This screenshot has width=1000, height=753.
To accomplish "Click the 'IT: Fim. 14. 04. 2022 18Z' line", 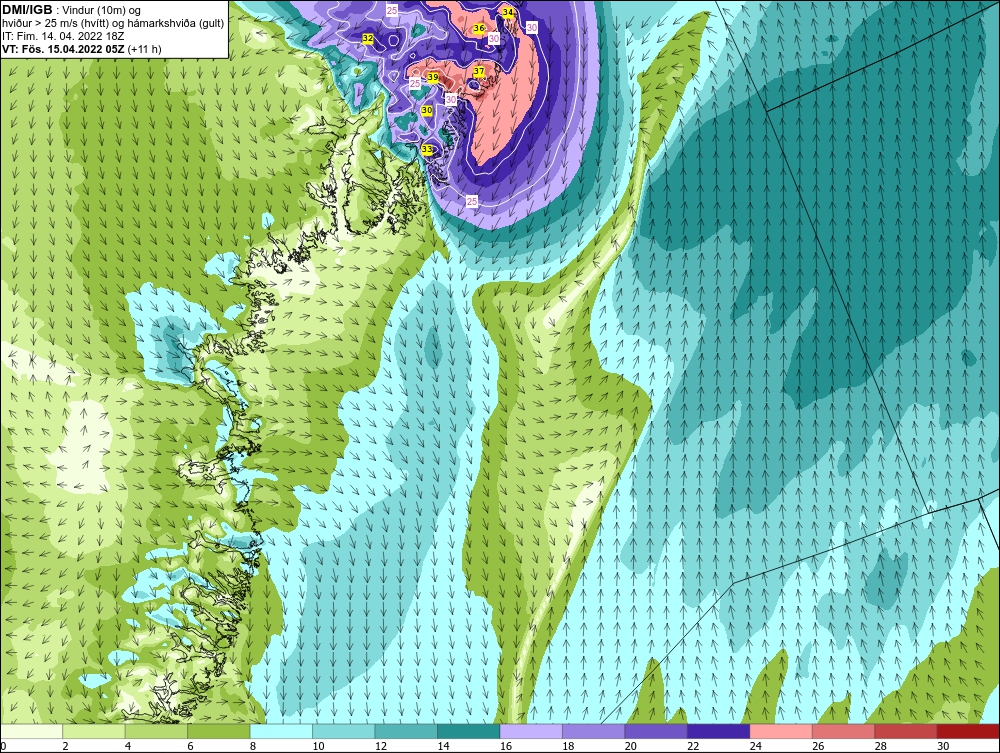I will [62, 36].
